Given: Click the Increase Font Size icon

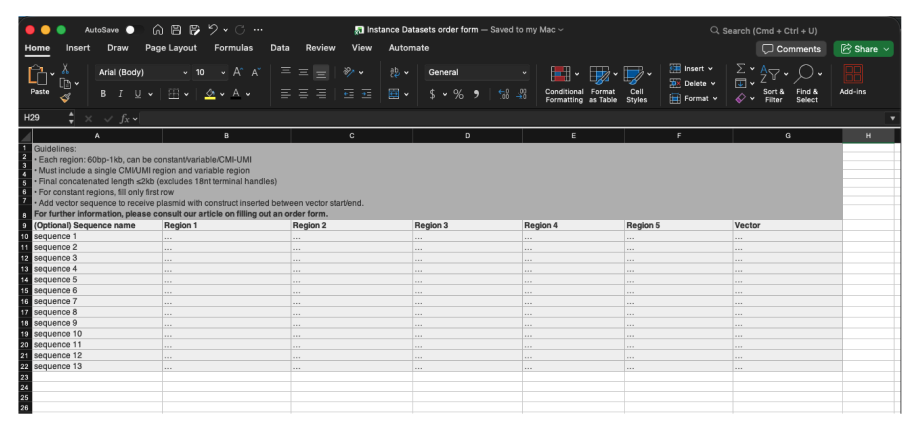Looking at the screenshot, I should 237,72.
